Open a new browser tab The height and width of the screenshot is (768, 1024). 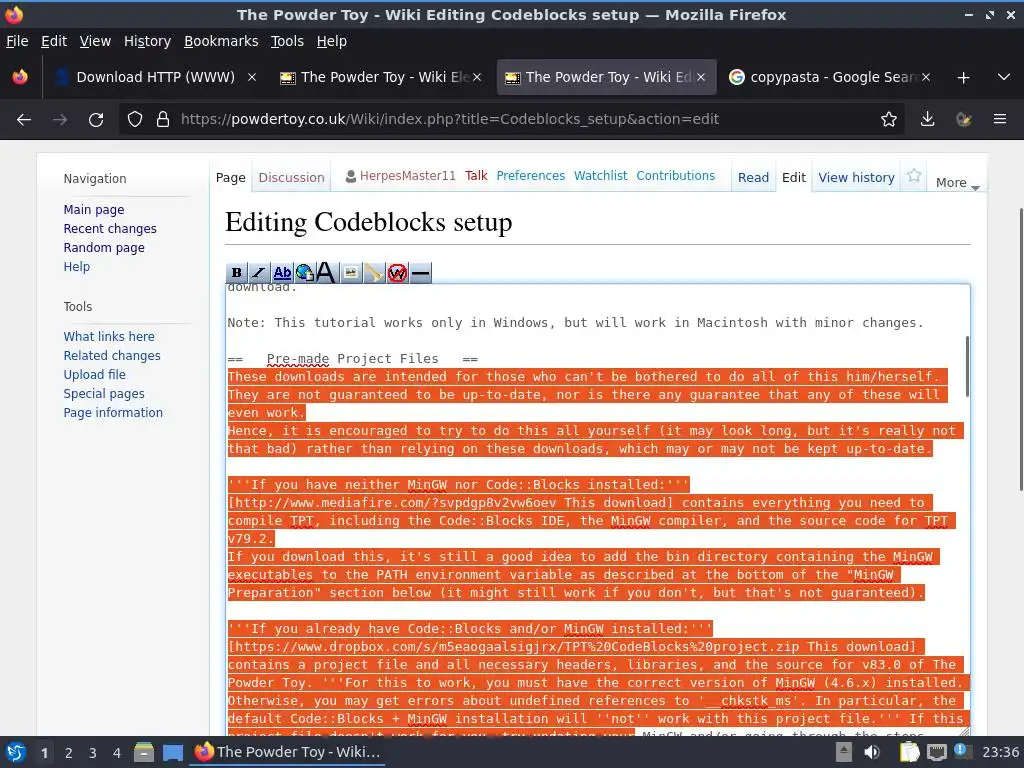963,77
